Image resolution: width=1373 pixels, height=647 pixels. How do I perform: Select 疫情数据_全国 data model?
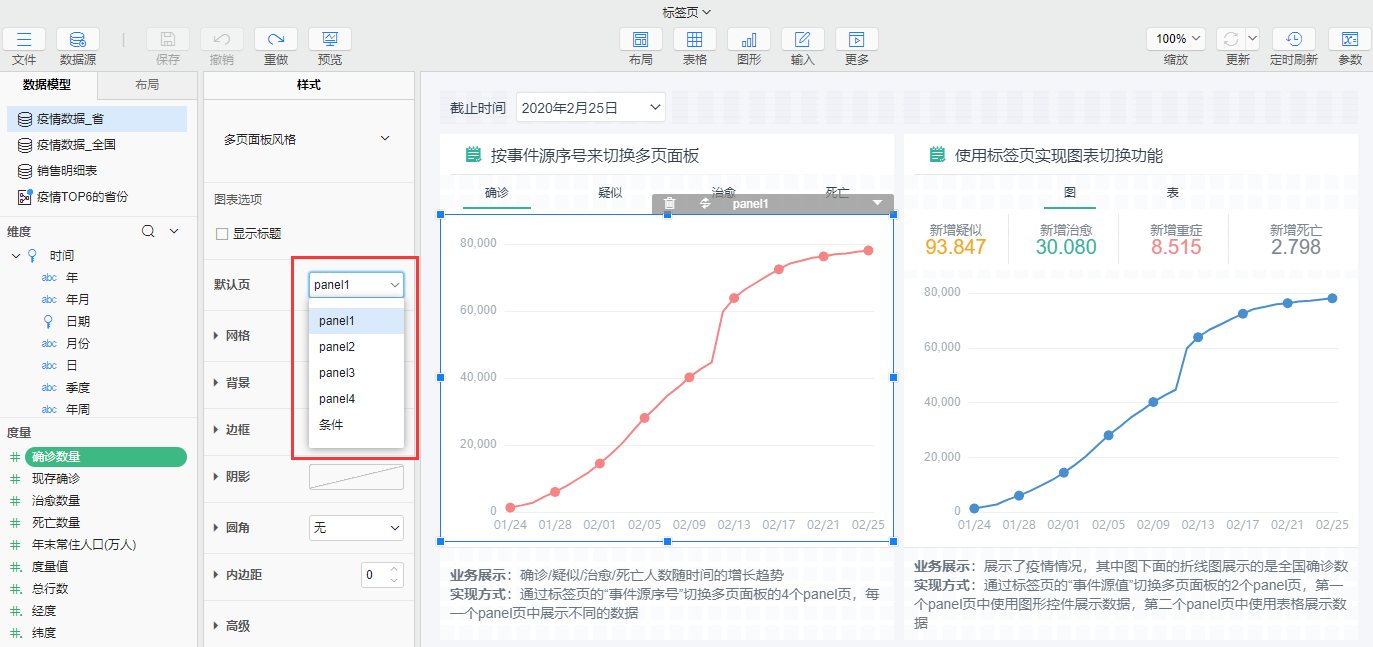pos(76,145)
